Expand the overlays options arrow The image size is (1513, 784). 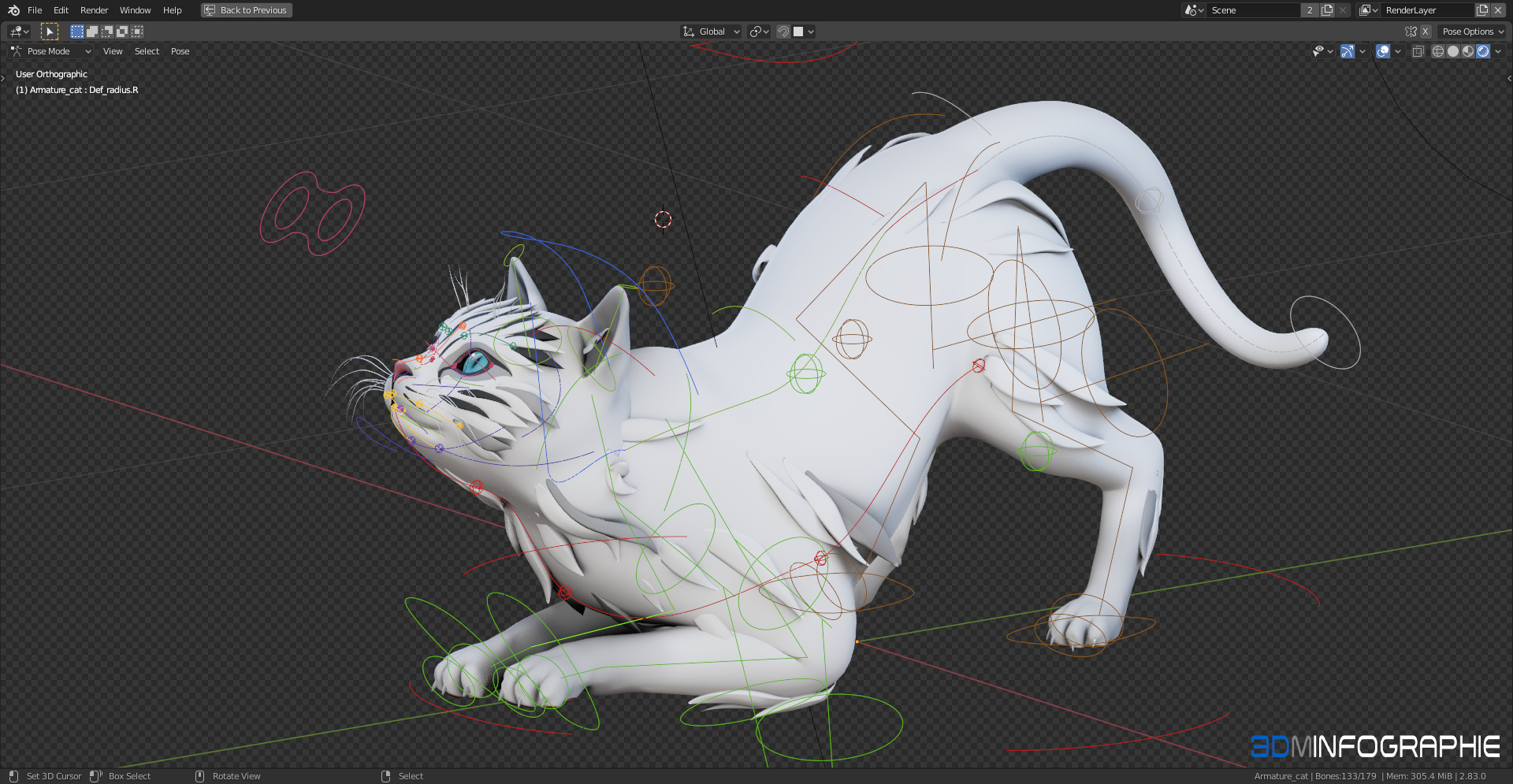point(1397,51)
